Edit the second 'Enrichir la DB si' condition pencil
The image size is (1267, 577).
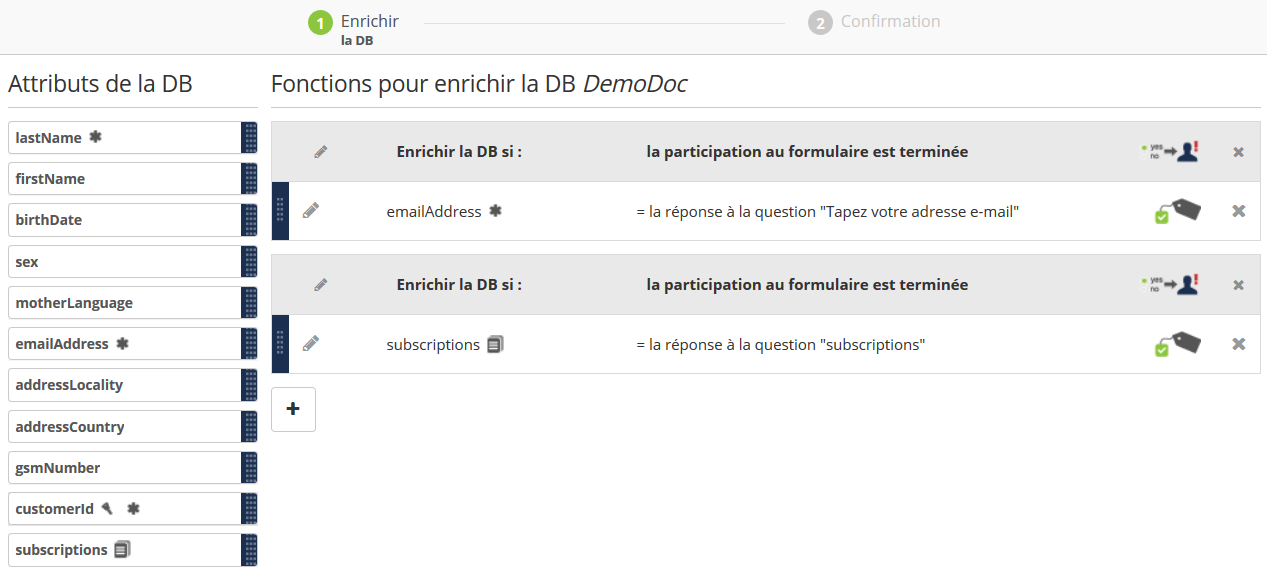click(320, 285)
